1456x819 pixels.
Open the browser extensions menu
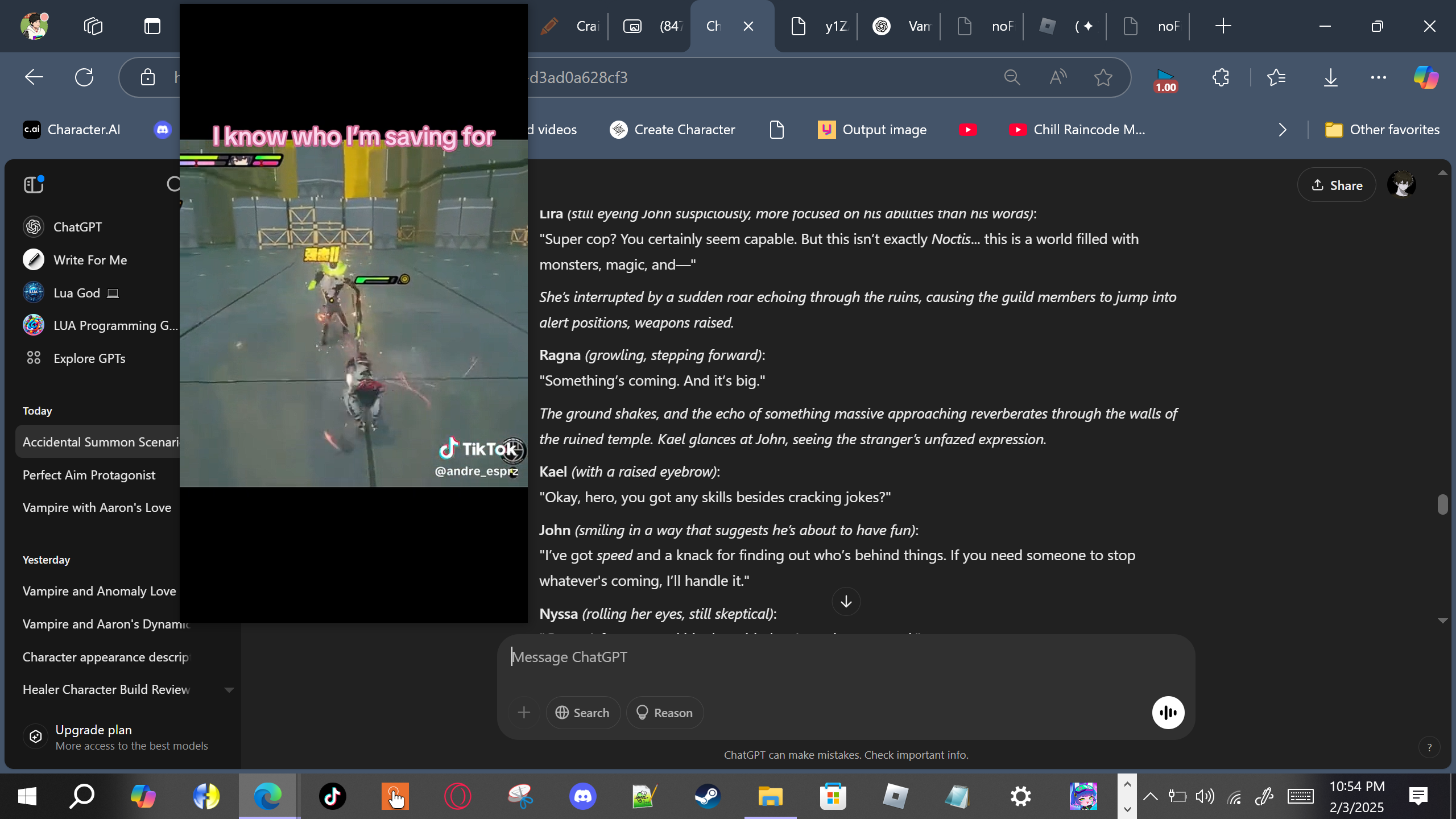[x=1221, y=77]
